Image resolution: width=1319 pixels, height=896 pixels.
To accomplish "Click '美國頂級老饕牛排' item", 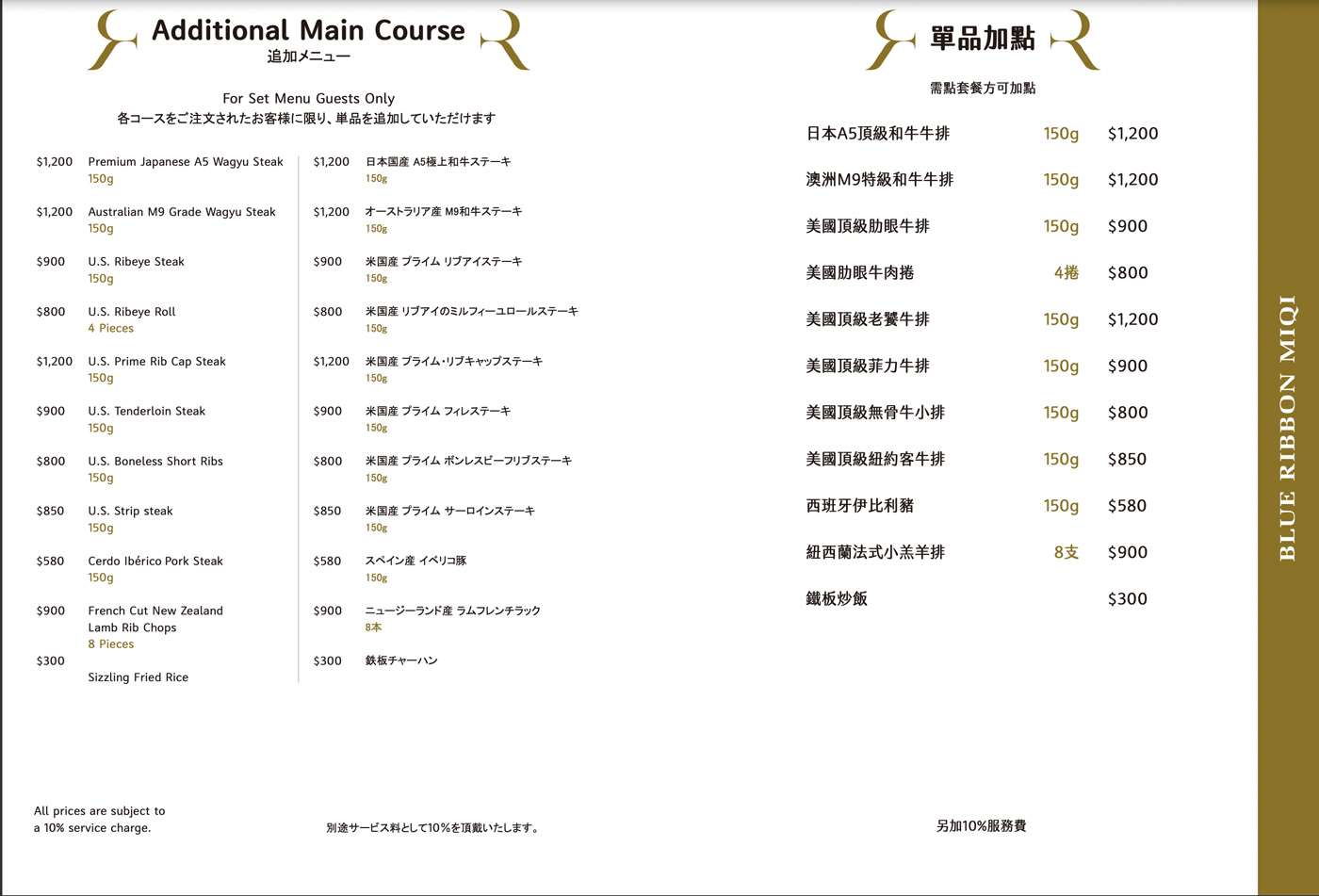I will 868,319.
